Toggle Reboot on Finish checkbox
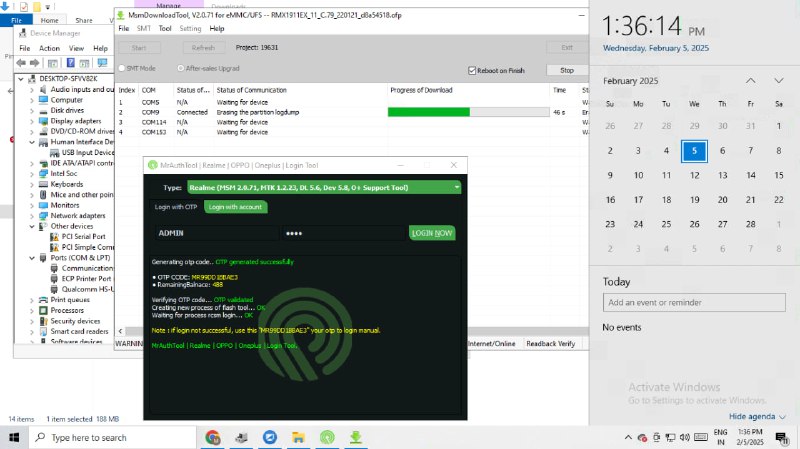The image size is (800, 449). 472,70
